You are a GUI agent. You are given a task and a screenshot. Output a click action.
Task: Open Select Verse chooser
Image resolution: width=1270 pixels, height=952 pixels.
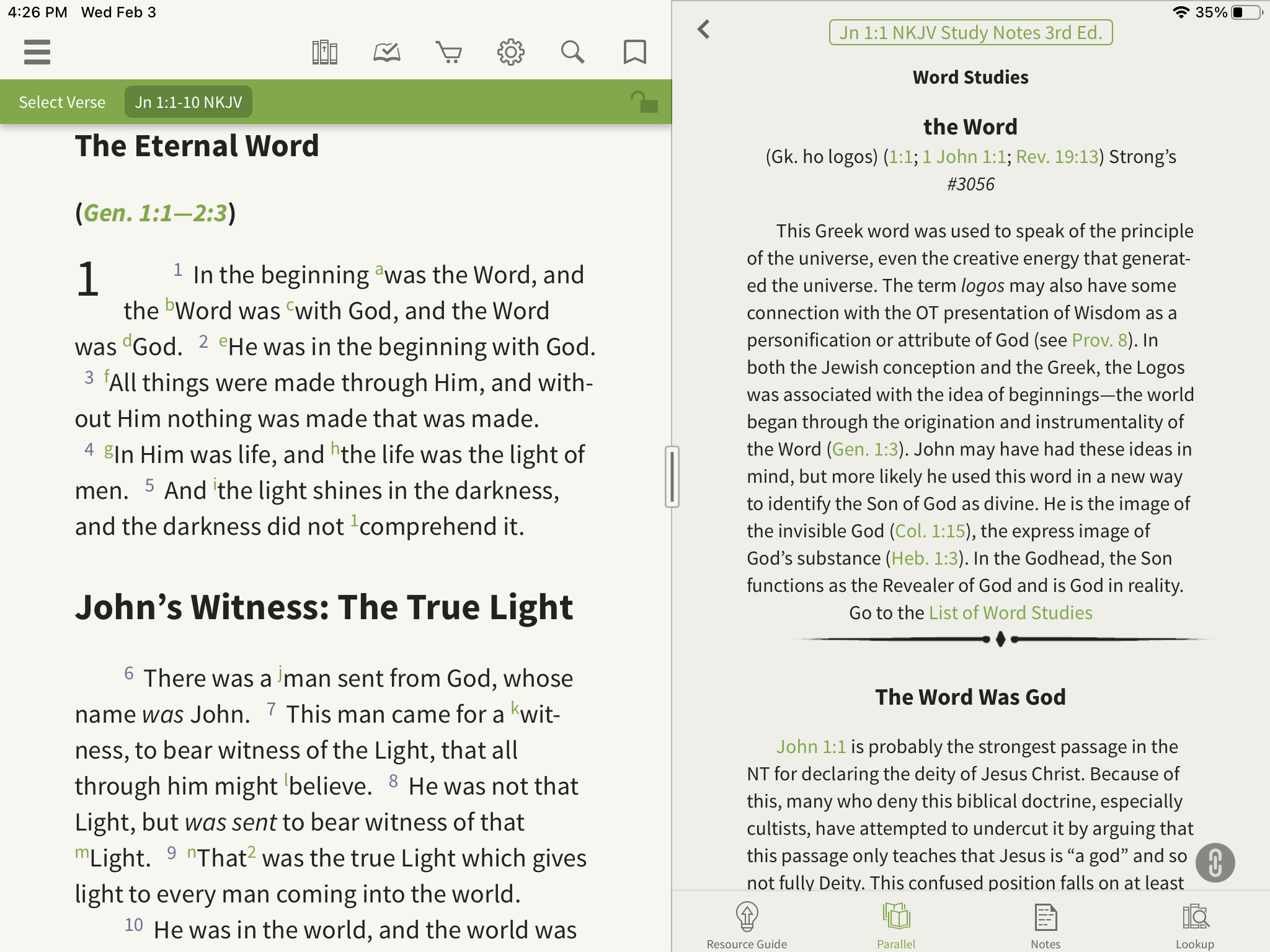[62, 102]
